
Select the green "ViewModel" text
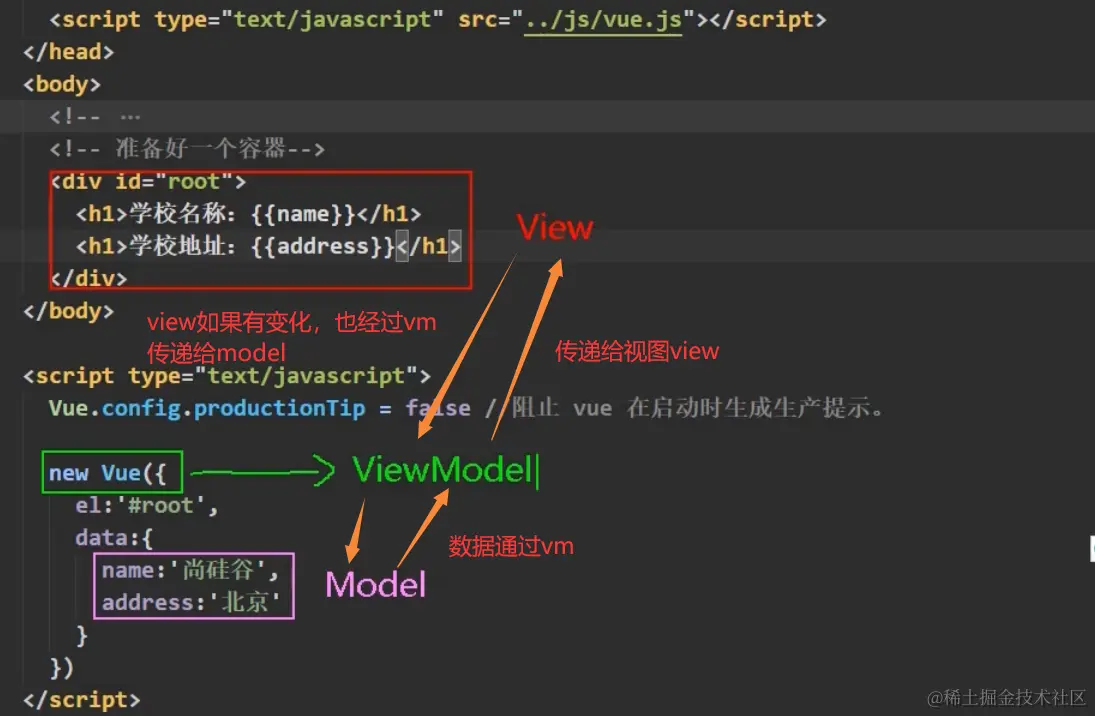point(440,470)
